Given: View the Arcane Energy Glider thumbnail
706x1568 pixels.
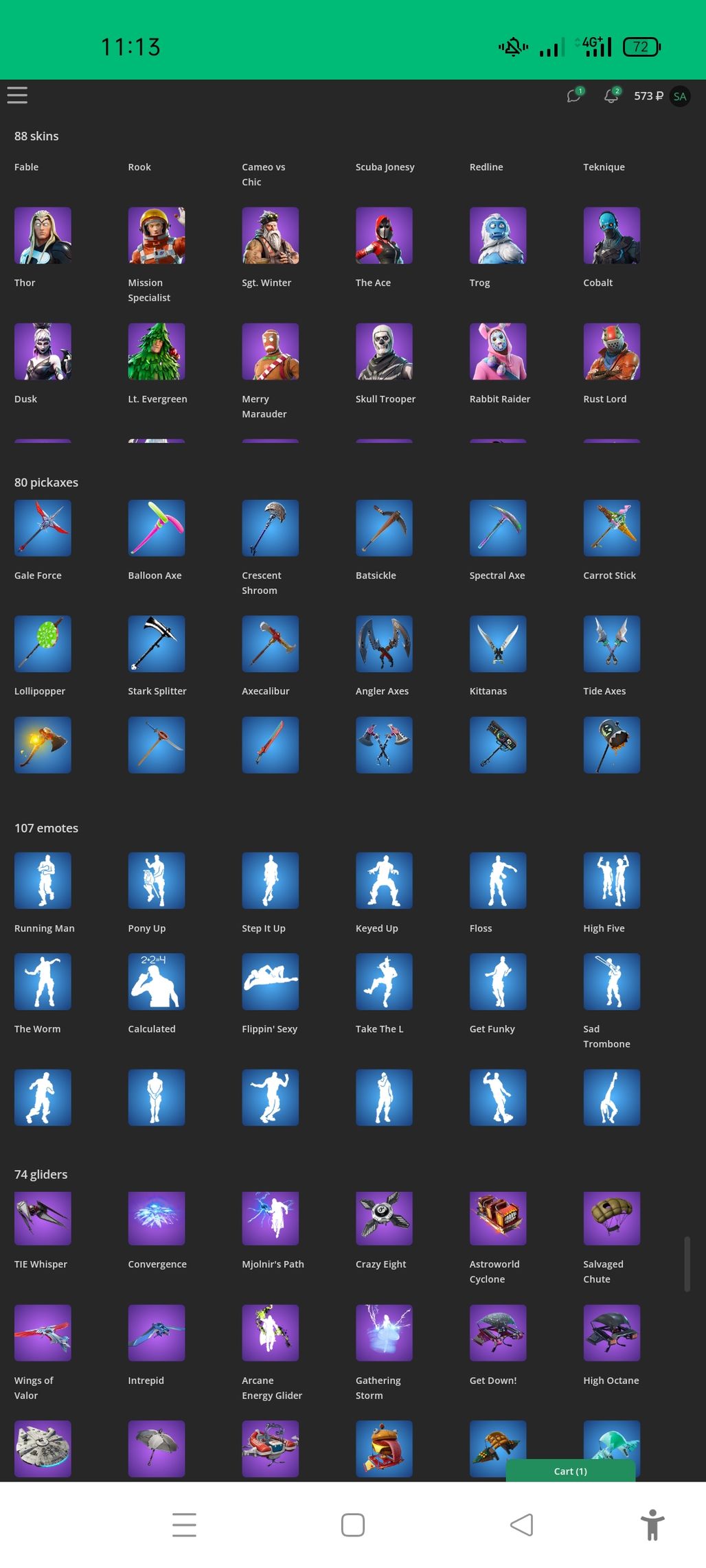Looking at the screenshot, I should coord(271,1333).
